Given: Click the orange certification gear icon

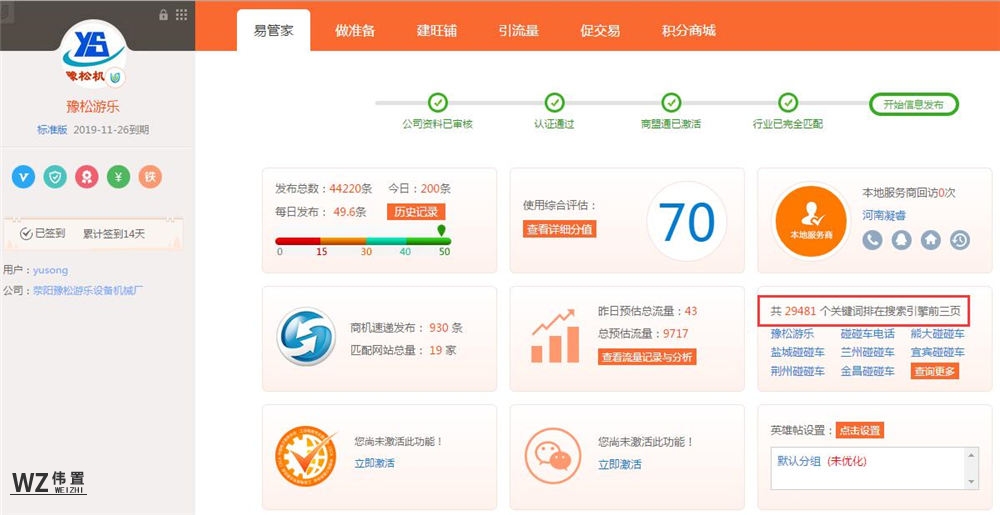Looking at the screenshot, I should point(306,457).
